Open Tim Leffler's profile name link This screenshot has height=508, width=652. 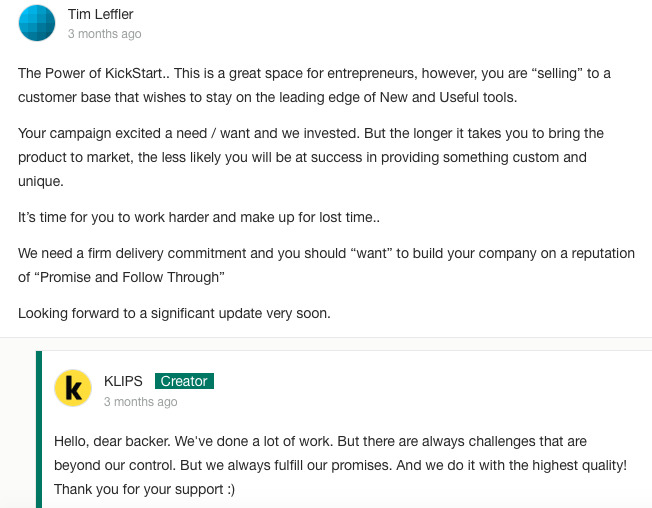(x=100, y=14)
